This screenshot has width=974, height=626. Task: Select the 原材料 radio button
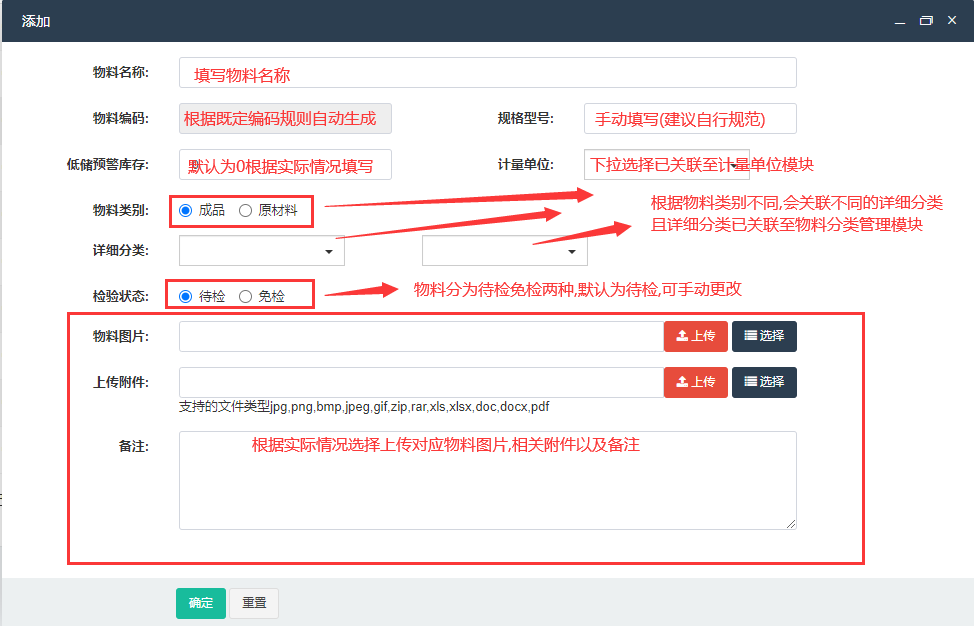(x=245, y=211)
